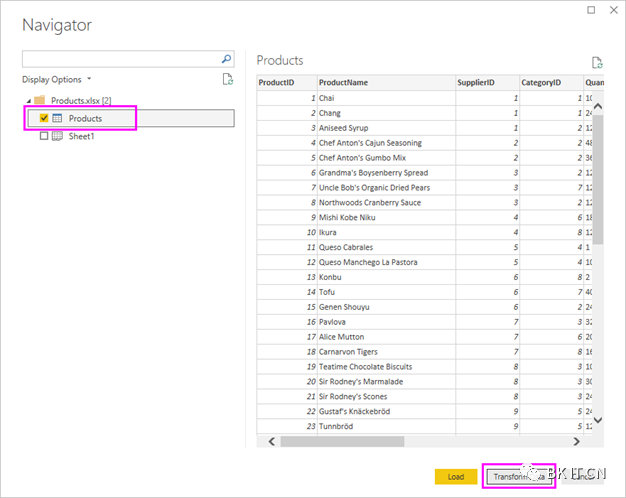Click the Carnarvon Tigers cell
The width and height of the screenshot is (626, 498).
tap(386, 351)
